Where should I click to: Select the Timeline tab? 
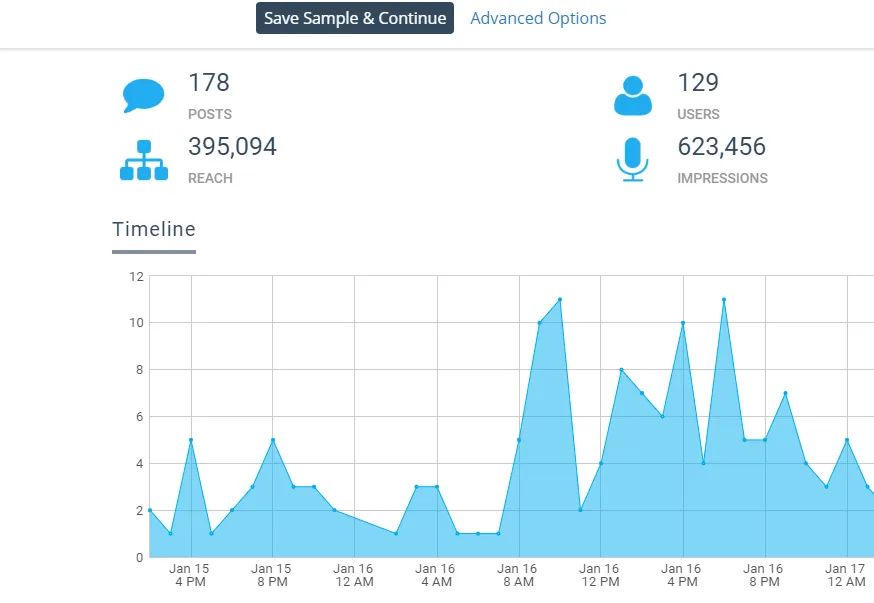(154, 229)
